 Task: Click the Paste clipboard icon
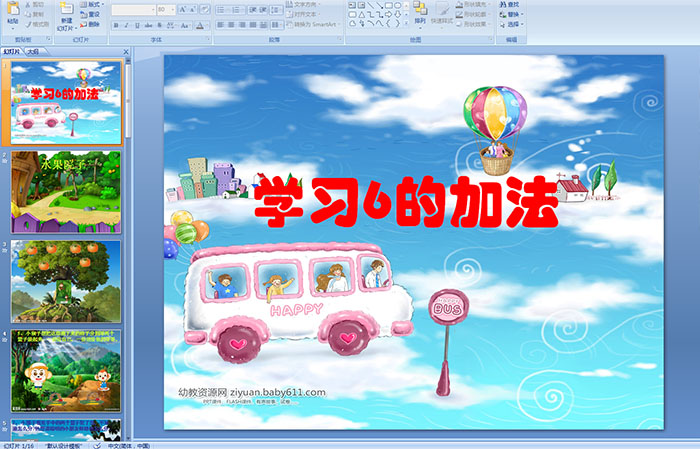click(x=13, y=8)
